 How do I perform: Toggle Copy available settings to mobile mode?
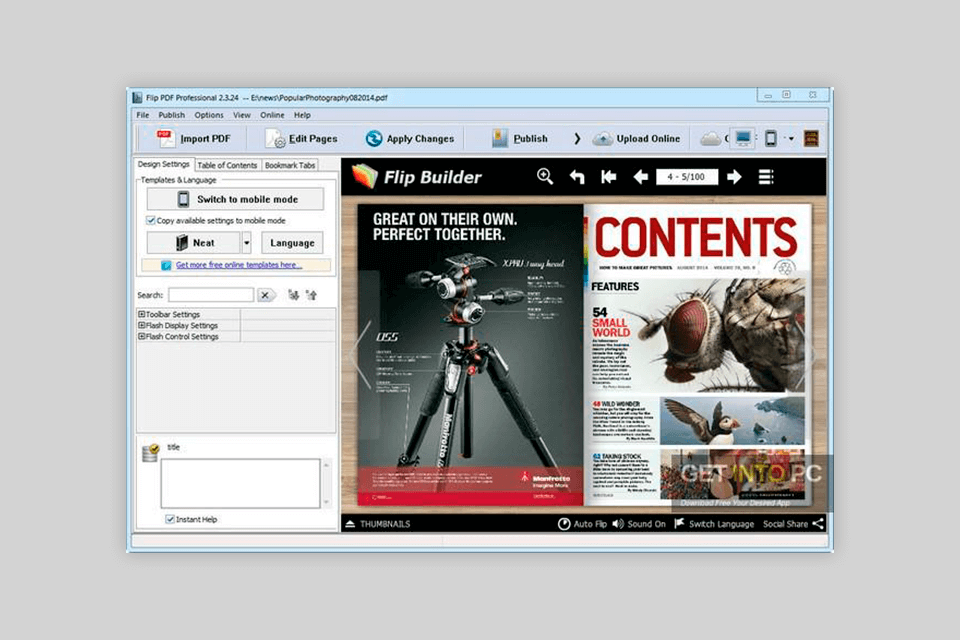coord(151,220)
